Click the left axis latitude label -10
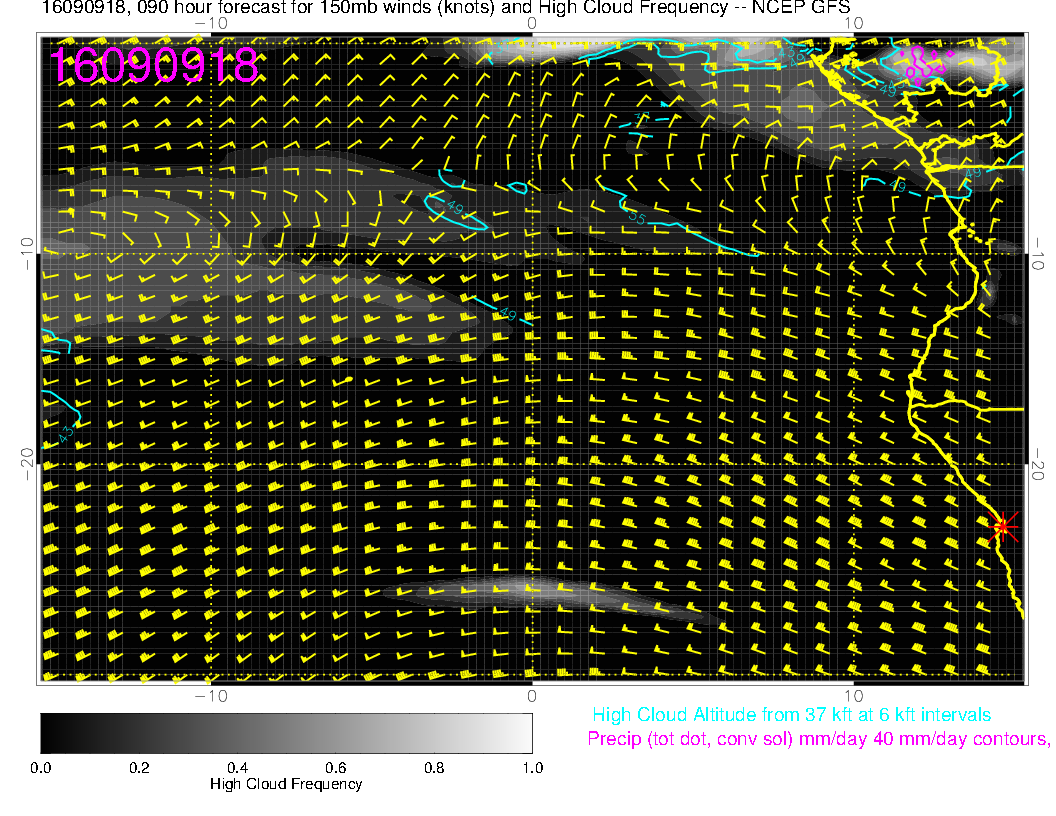The width and height of the screenshot is (1056, 816). coord(26,254)
